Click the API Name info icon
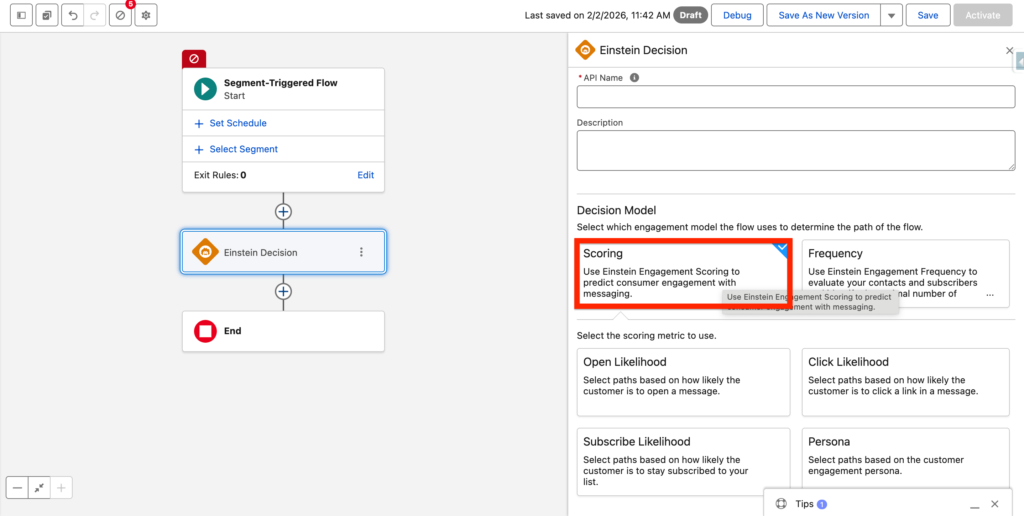 coord(634,78)
